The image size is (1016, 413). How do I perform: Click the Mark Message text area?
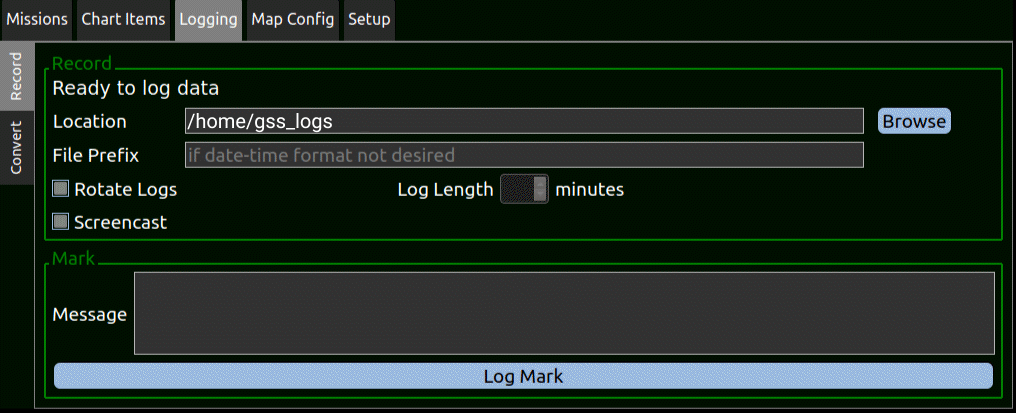[x=564, y=313]
